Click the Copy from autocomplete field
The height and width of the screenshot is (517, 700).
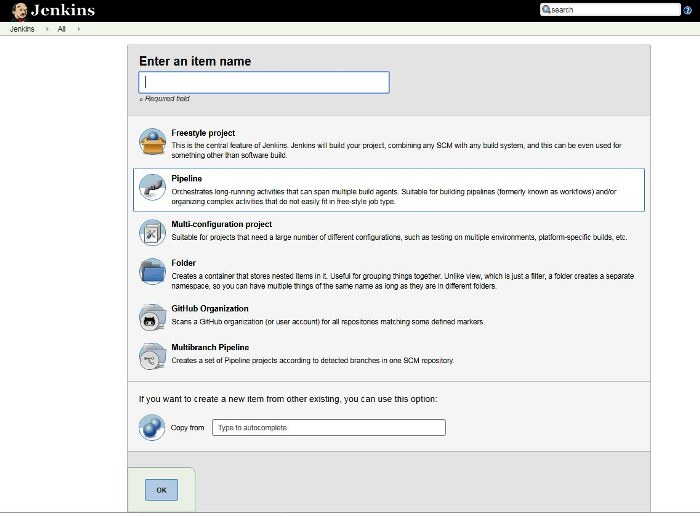(x=328, y=428)
